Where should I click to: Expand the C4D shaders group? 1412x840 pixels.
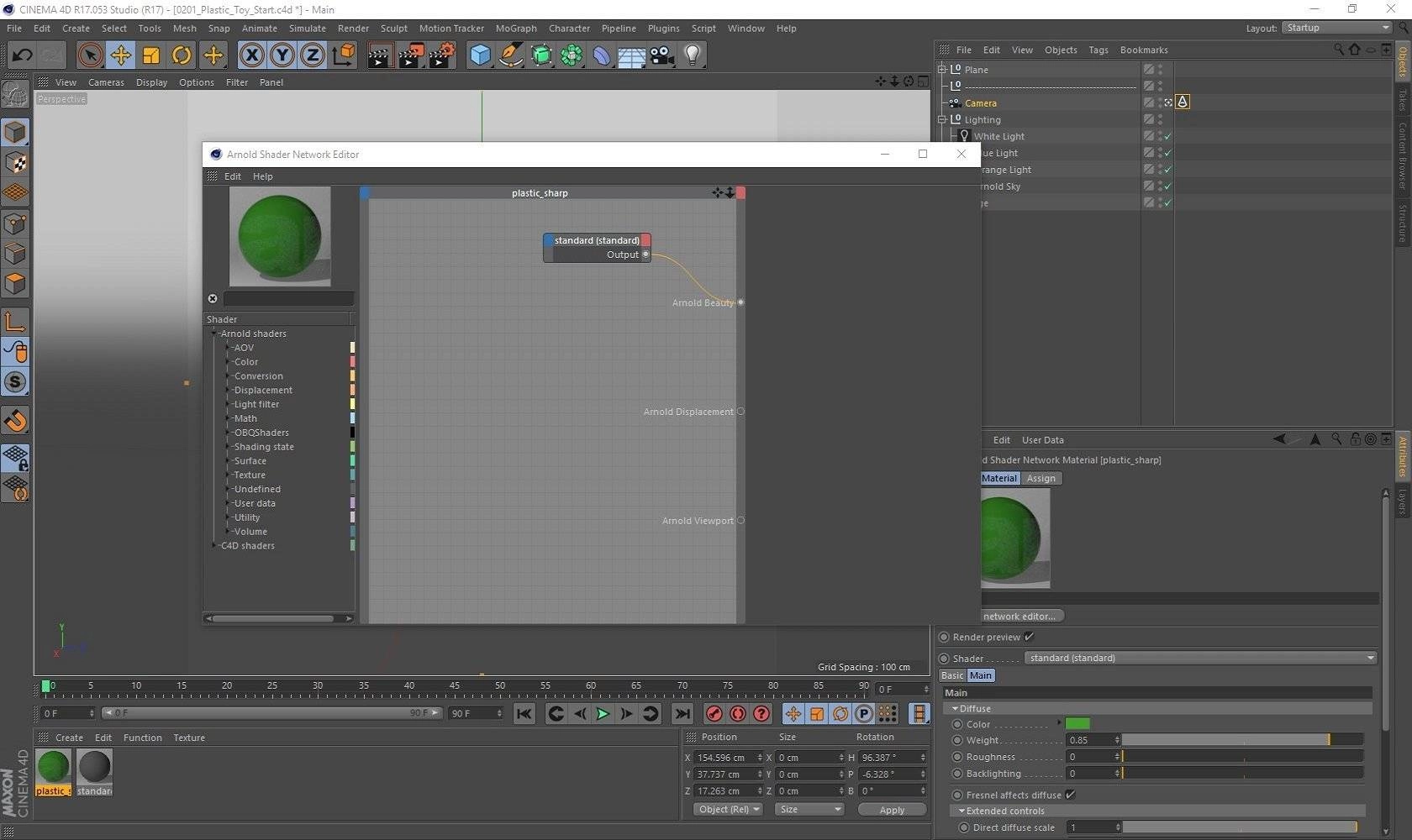(214, 545)
